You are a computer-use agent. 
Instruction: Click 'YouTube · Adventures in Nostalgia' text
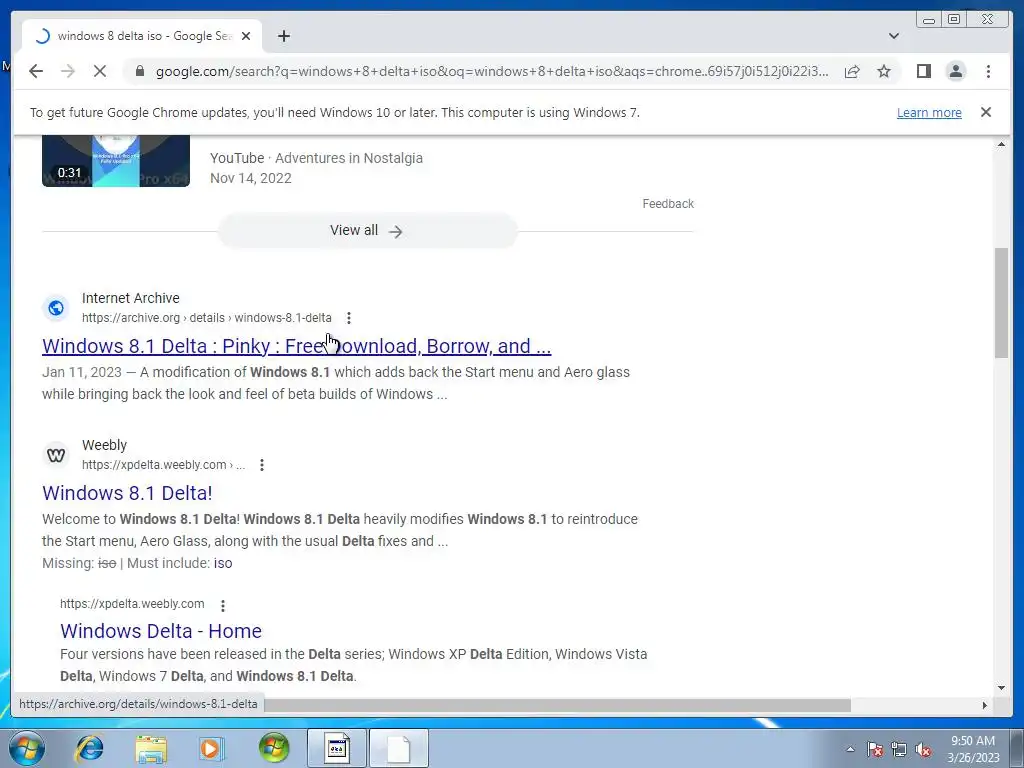(x=316, y=158)
